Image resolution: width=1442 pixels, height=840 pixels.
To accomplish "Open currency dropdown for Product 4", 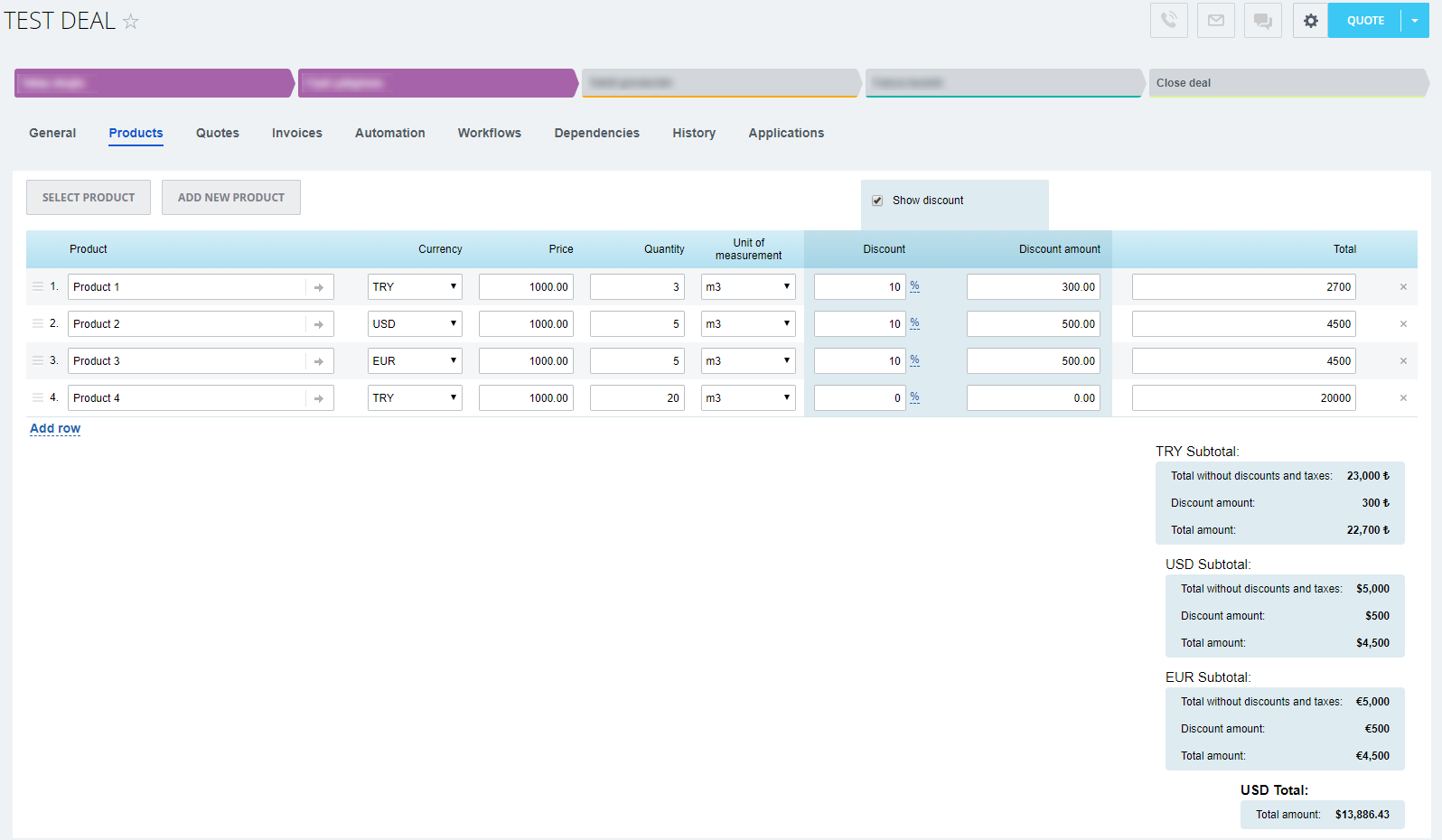I will [415, 397].
